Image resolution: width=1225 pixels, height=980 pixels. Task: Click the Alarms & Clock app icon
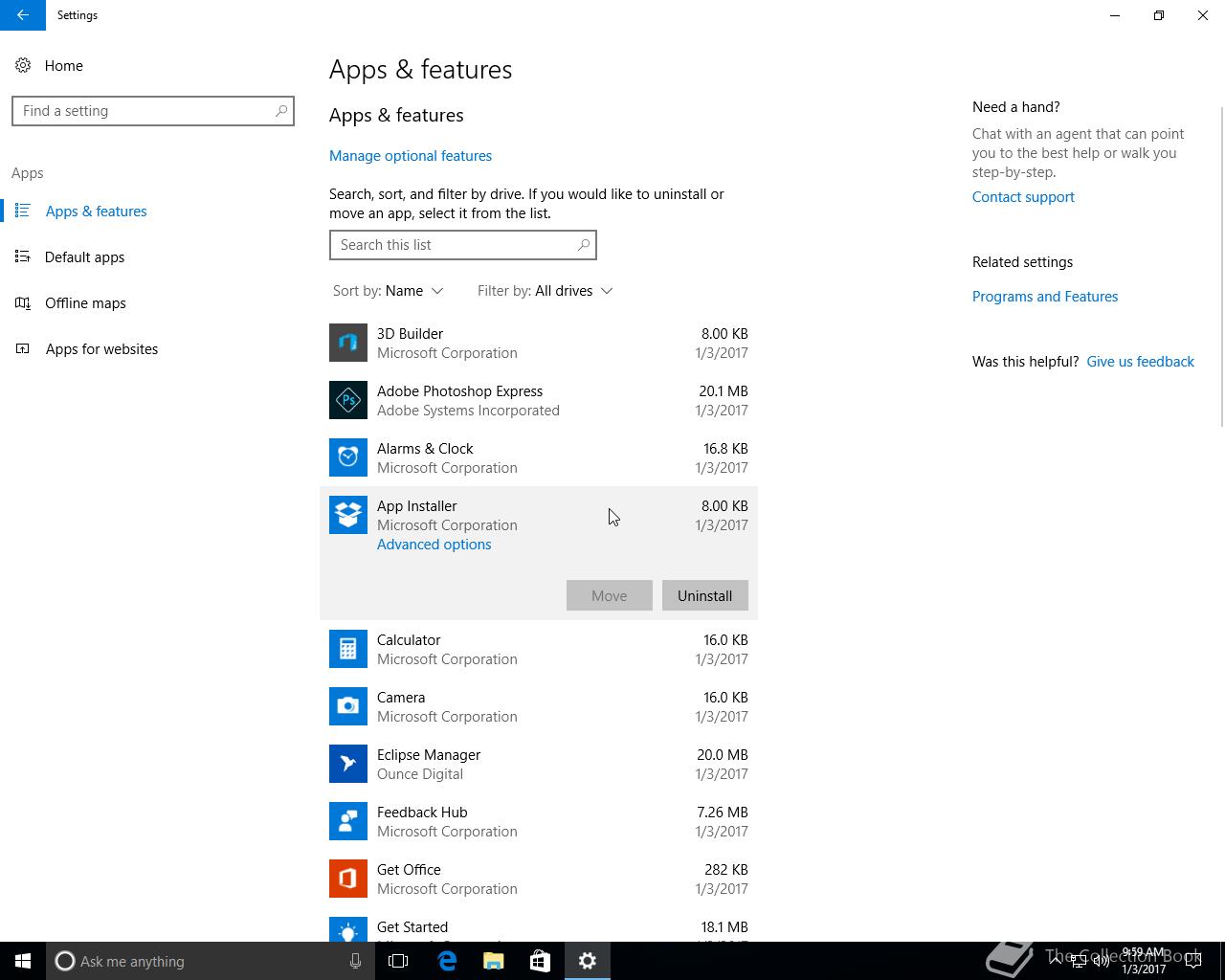click(x=348, y=457)
